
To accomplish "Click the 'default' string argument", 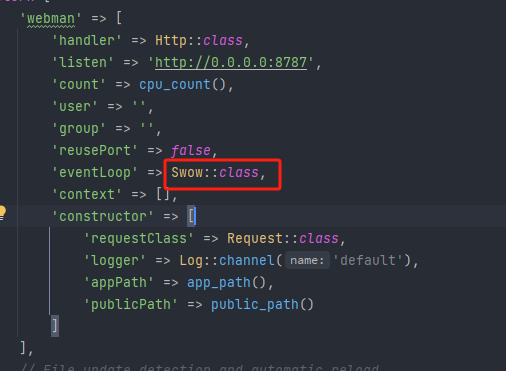I will click(x=368, y=260).
